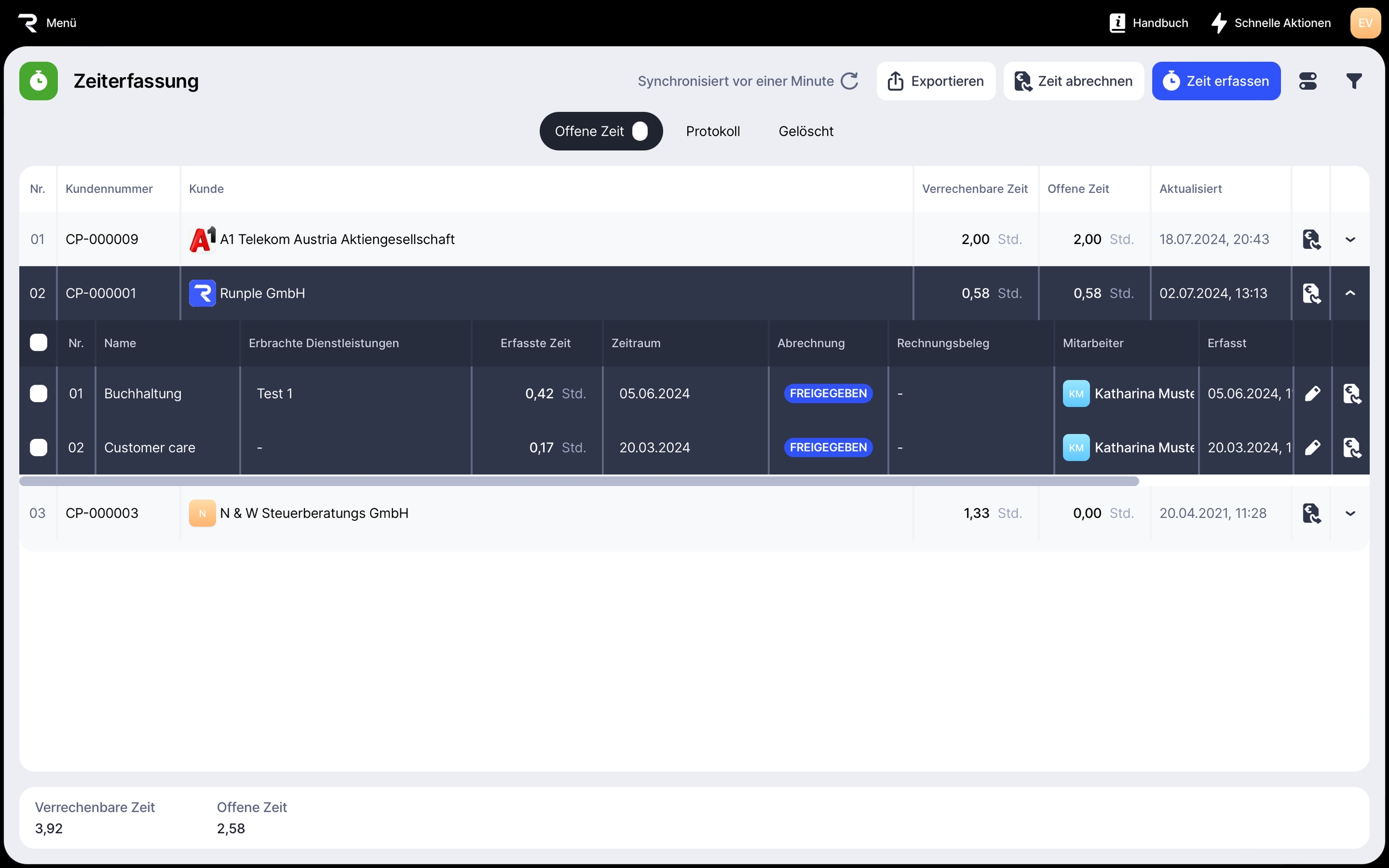Edit the Buchhaltung entry pencil icon
Image resolution: width=1389 pixels, height=868 pixels.
1312,394
